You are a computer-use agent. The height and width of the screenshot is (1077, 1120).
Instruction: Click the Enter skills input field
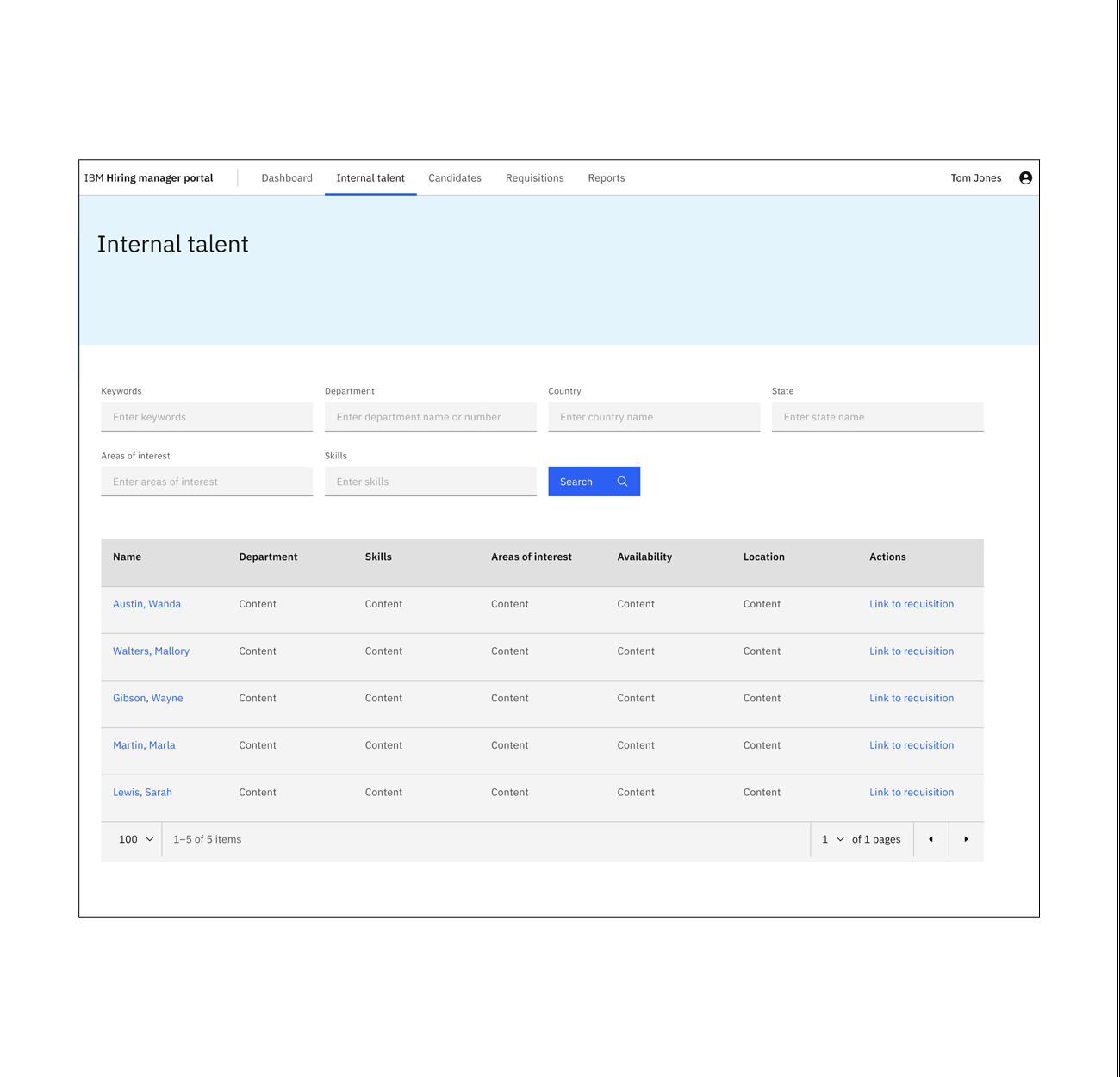click(431, 481)
